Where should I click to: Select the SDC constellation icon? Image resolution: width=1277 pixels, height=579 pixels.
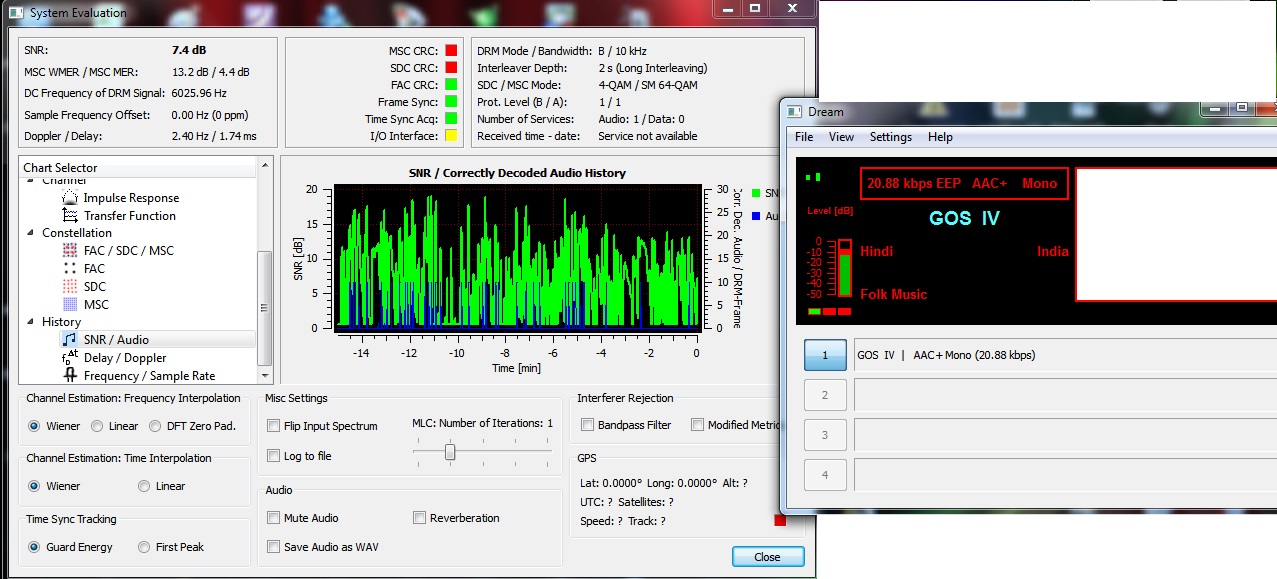[70, 287]
